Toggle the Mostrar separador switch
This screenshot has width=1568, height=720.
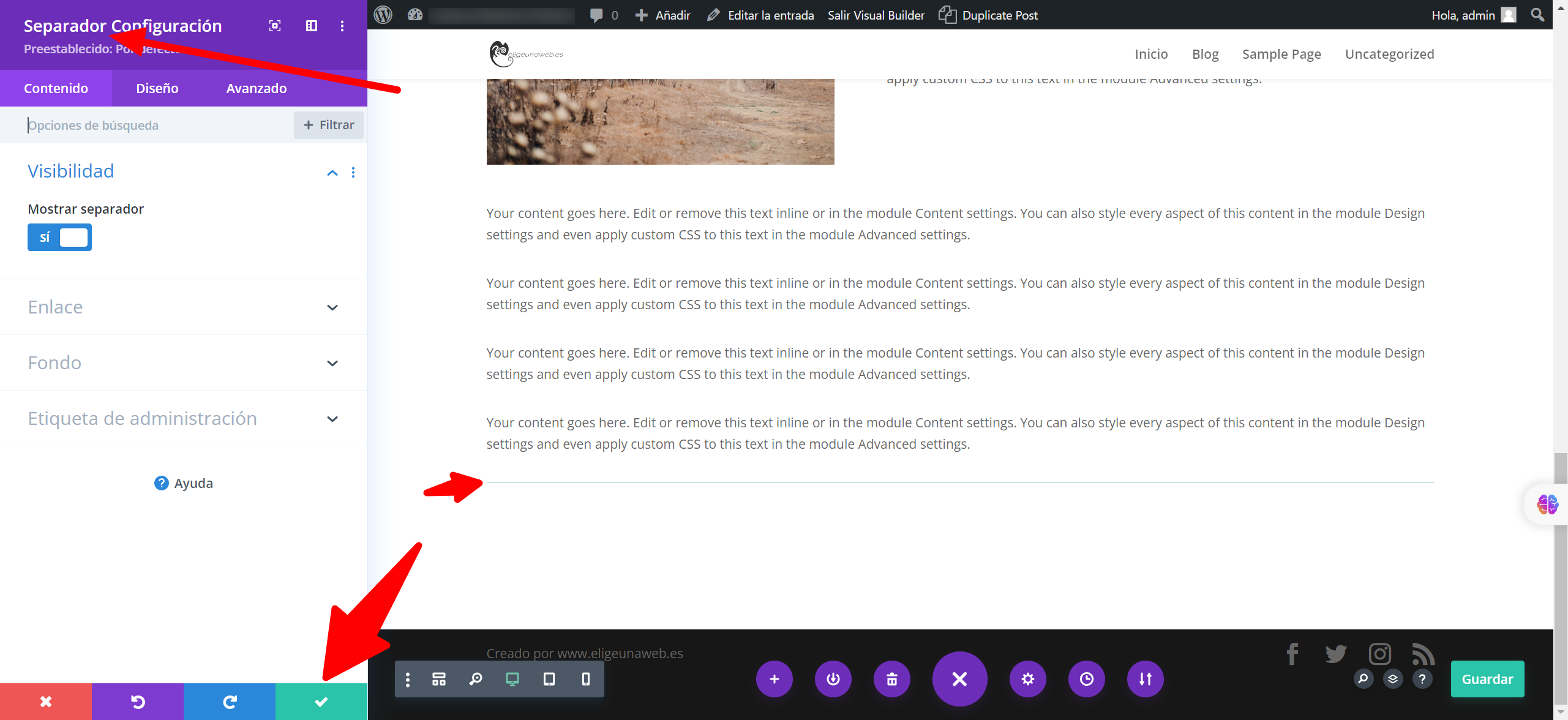59,238
